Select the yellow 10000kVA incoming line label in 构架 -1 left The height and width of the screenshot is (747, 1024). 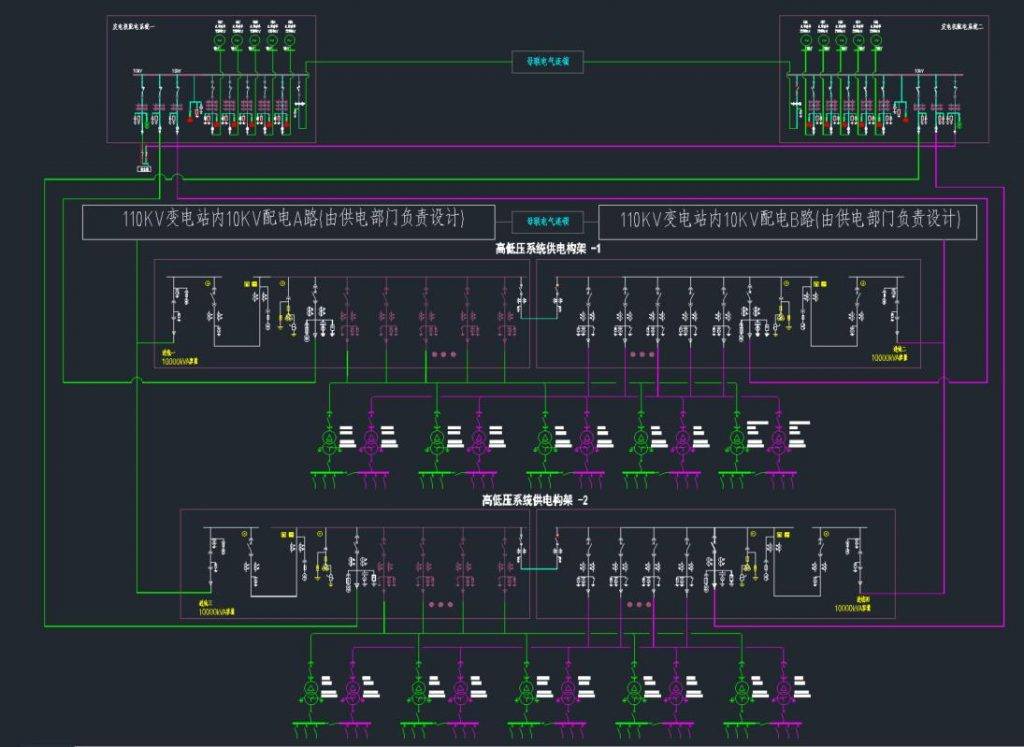(180, 357)
